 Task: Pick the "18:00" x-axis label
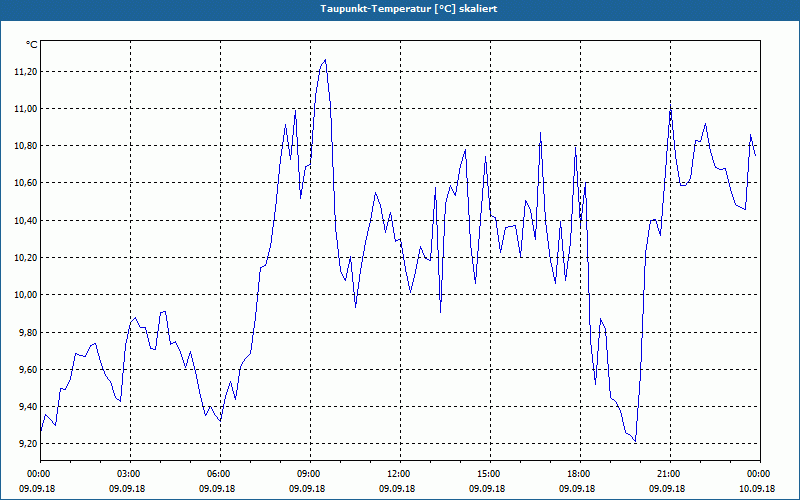(577, 474)
